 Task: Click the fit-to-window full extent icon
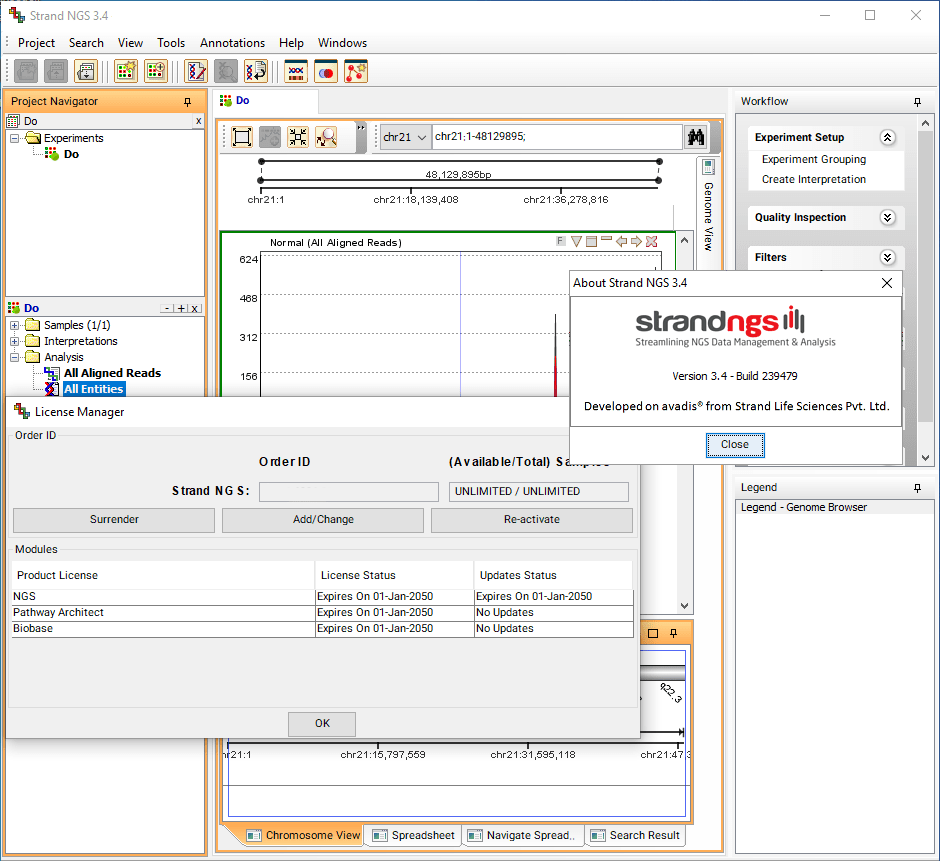point(242,137)
